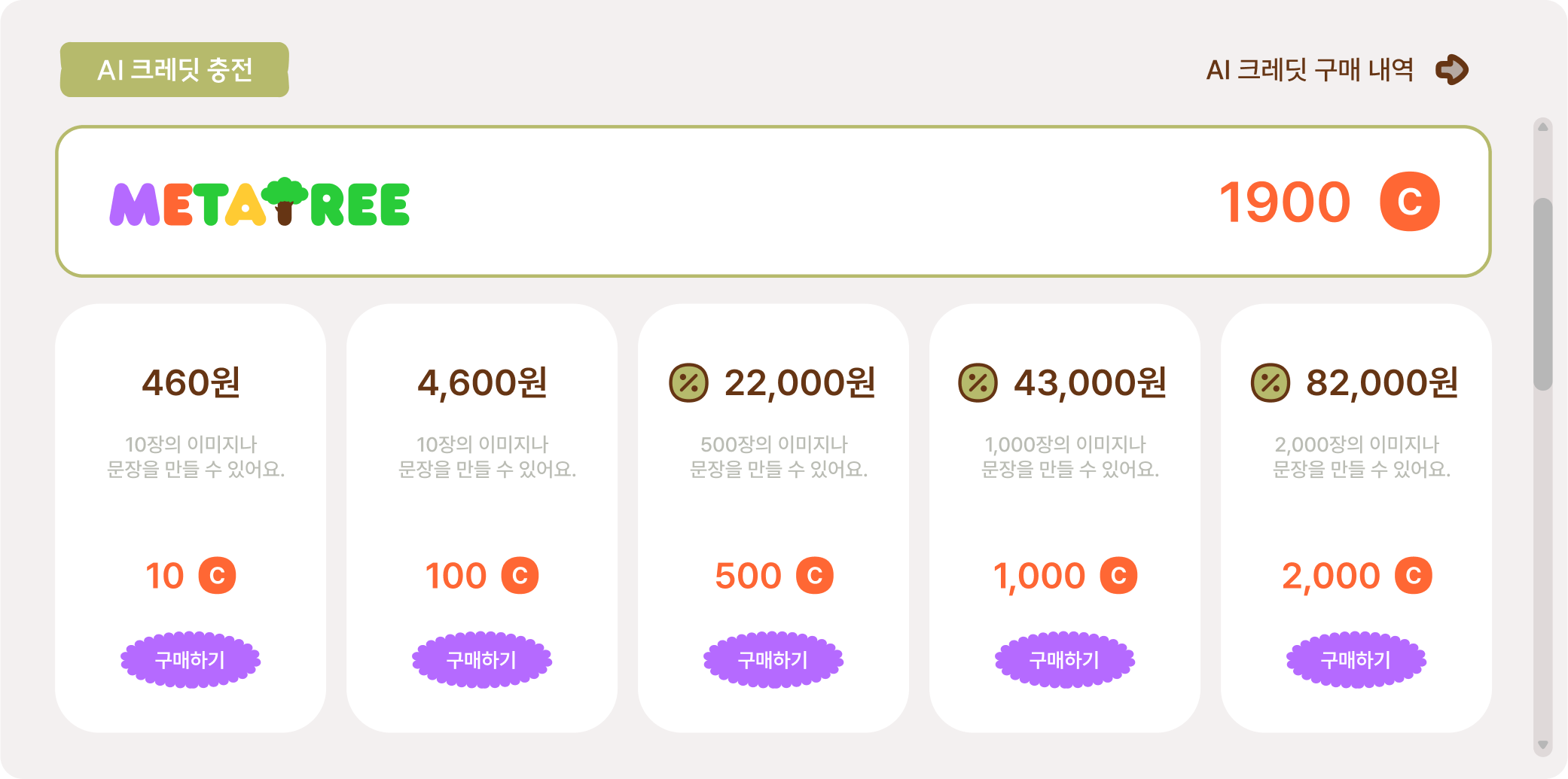Click the purchase history arrow icon
The image size is (1568, 779).
pyautogui.click(x=1452, y=70)
